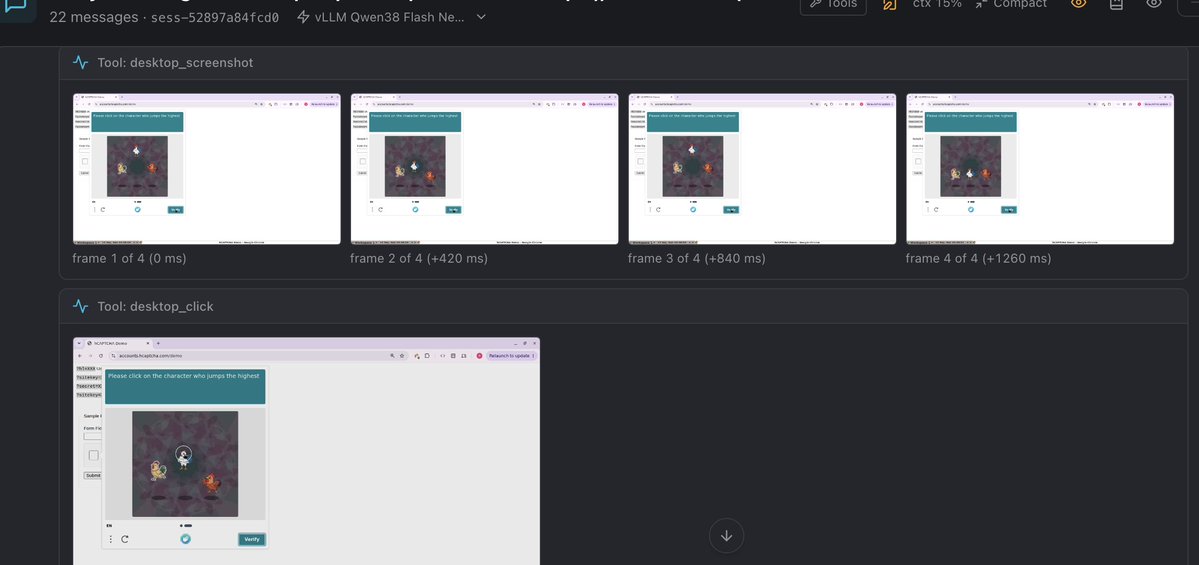The width and height of the screenshot is (1199, 565).
Task: Click the caption frame 3 of 4 (+840 ms)
Action: click(x=697, y=258)
